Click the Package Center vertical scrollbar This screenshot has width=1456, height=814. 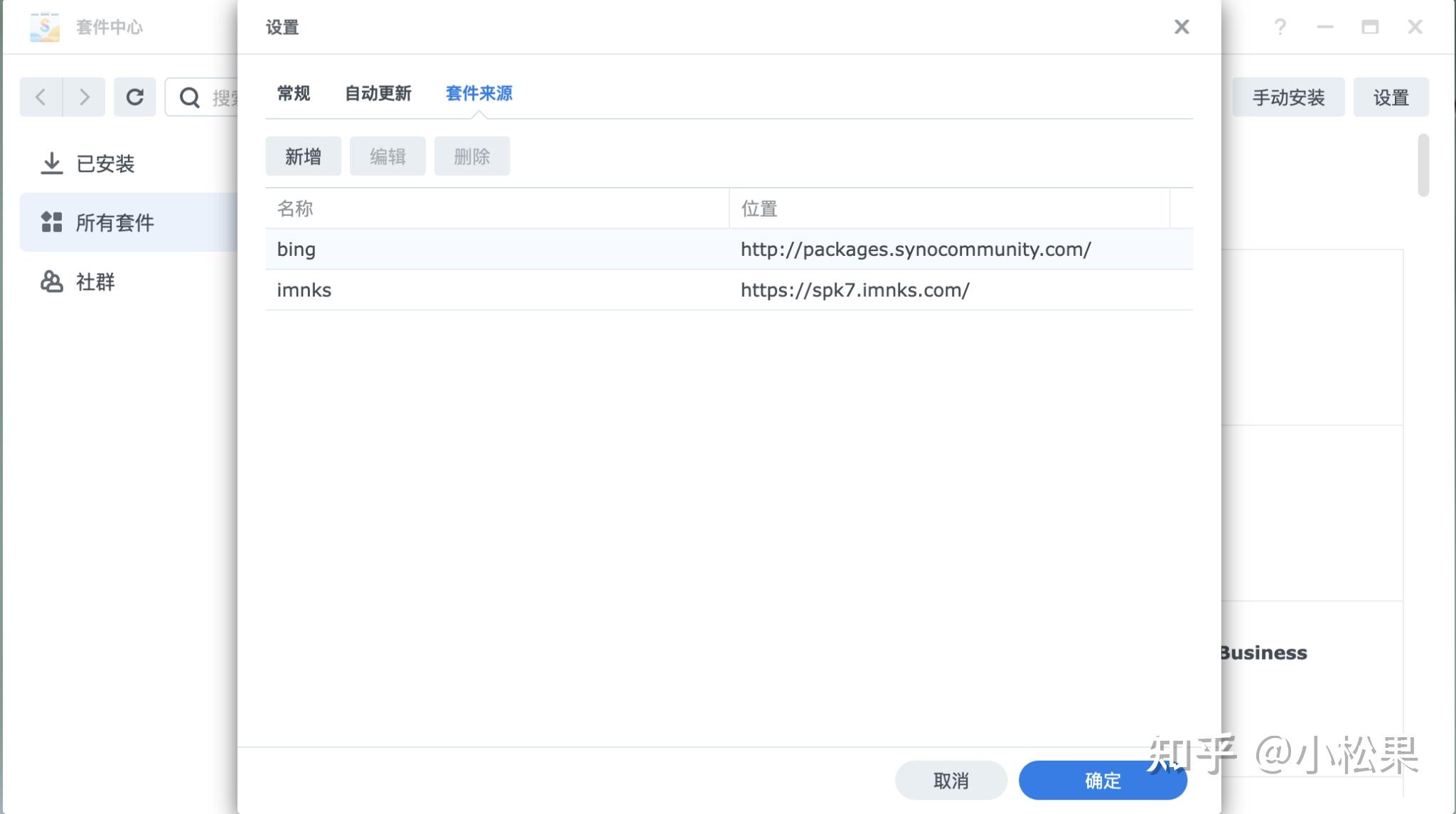[1423, 165]
